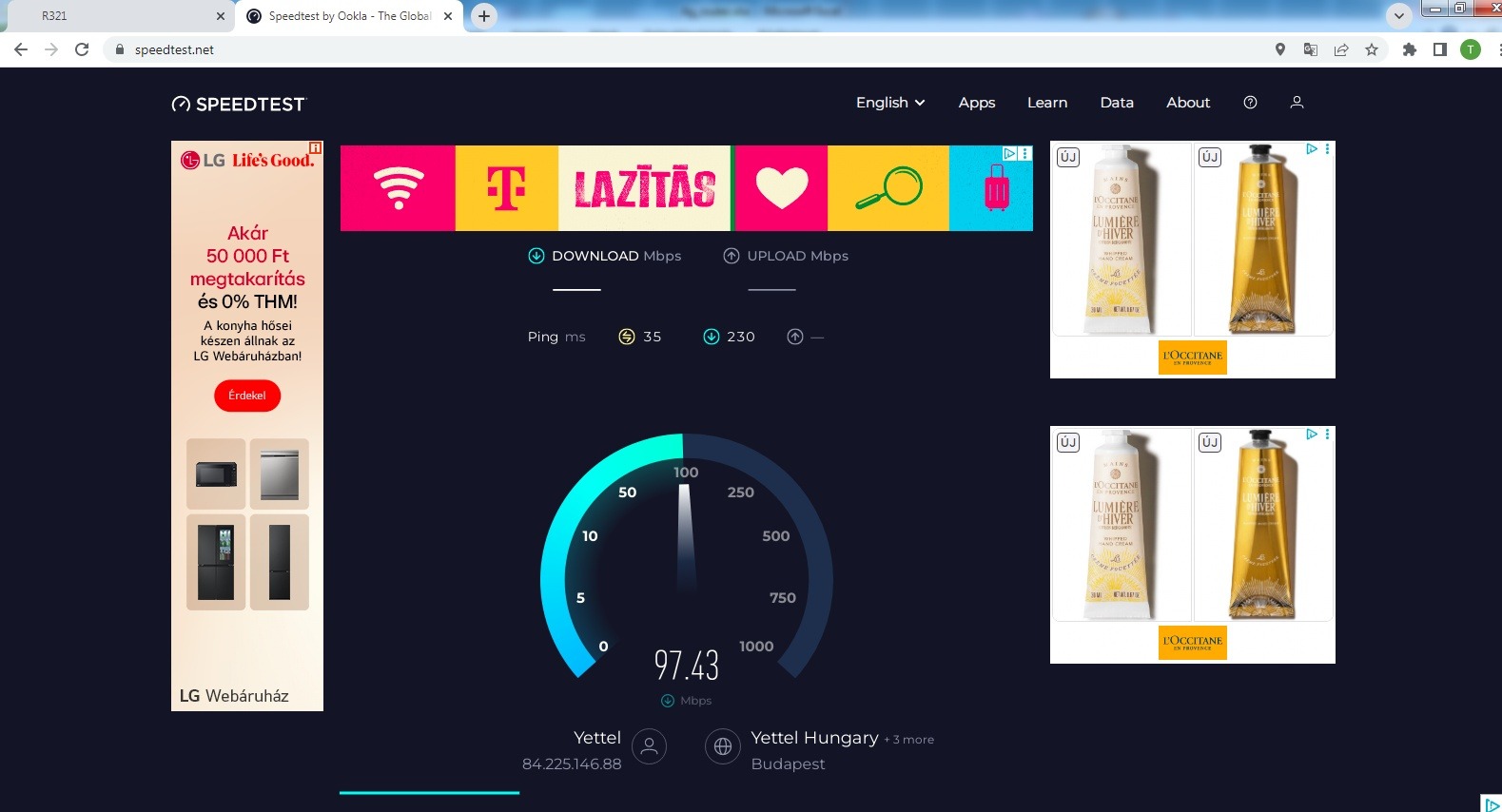Close the Speedtest by Ookla tab
This screenshot has width=1502, height=812.
pos(448,16)
